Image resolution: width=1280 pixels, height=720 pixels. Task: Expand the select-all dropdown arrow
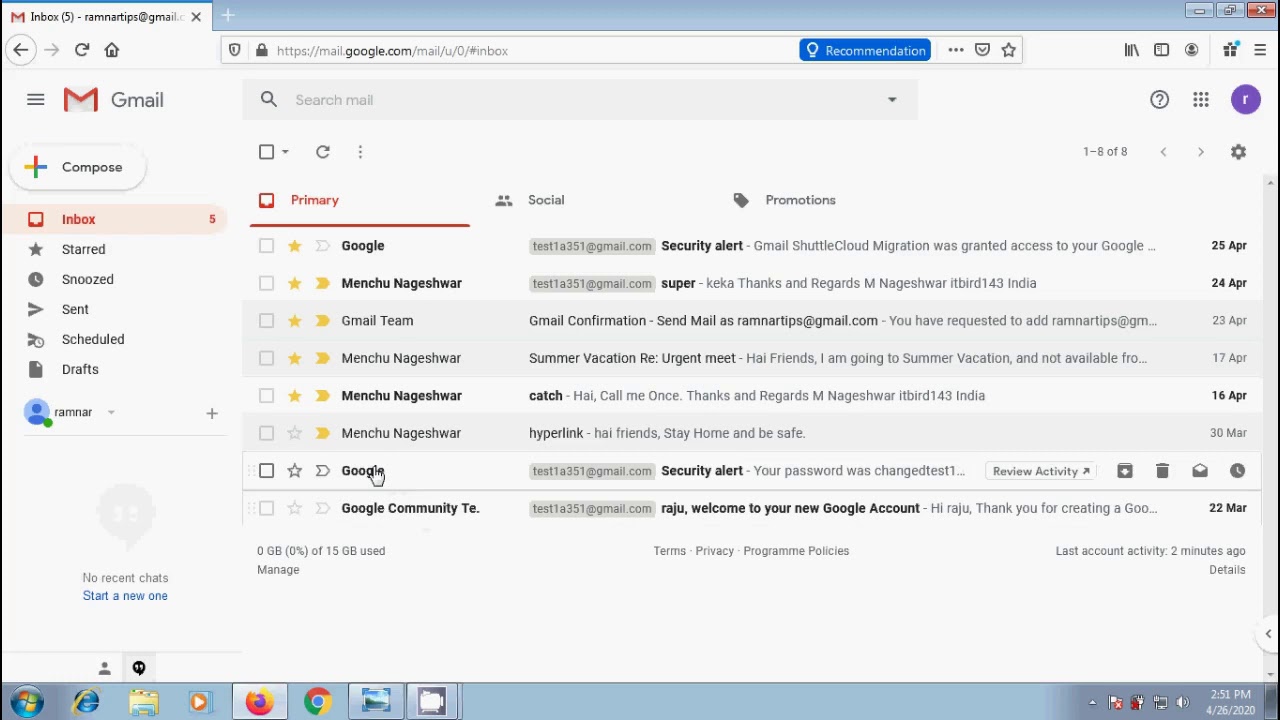coord(285,152)
